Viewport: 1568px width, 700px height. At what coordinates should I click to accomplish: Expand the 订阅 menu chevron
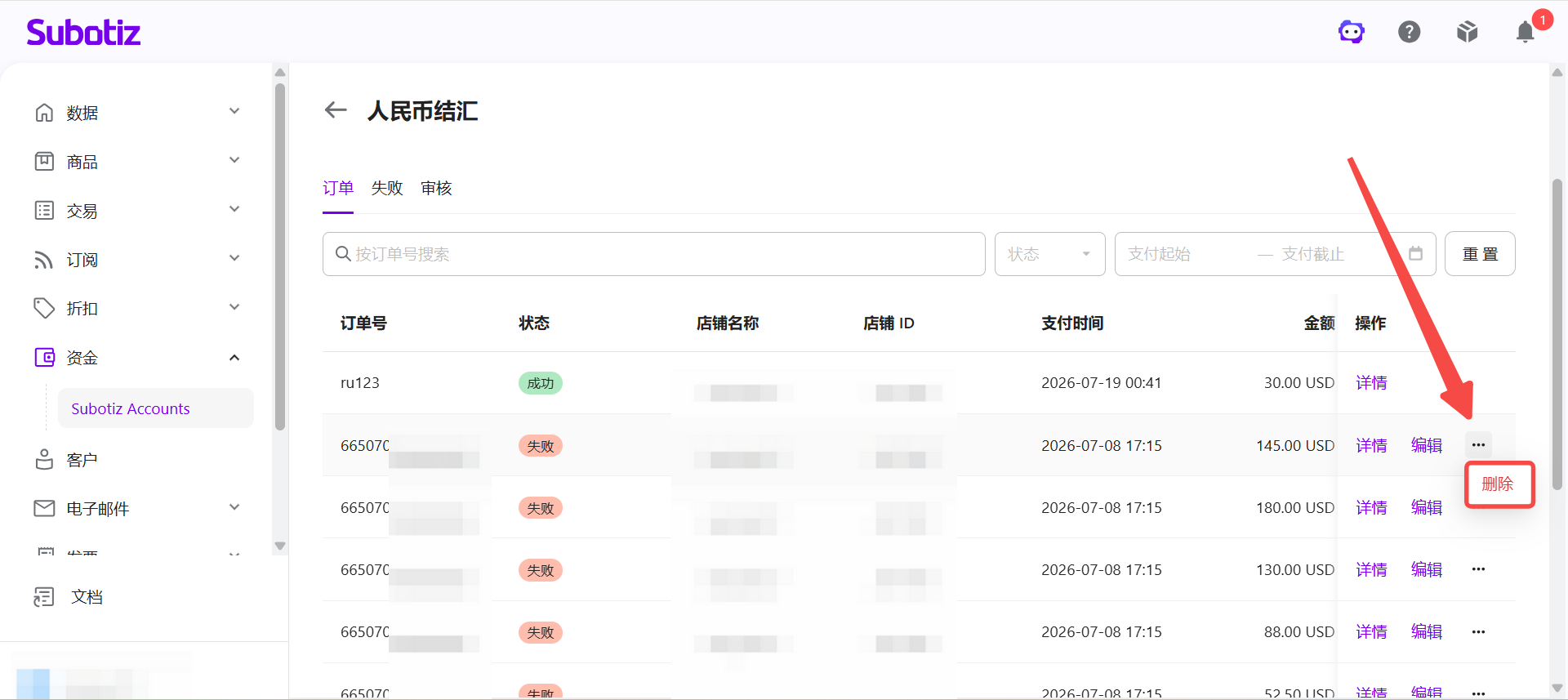[x=234, y=258]
